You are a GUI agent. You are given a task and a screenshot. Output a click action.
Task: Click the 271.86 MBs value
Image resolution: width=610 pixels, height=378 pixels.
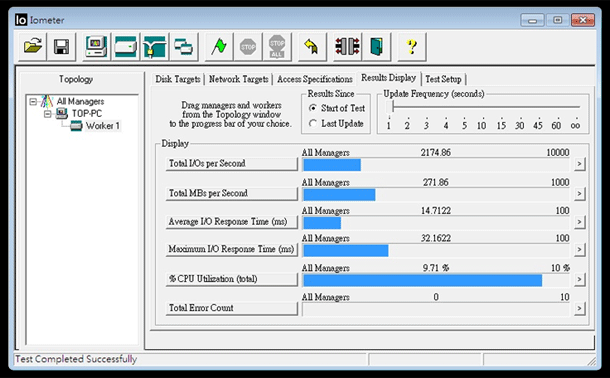tap(436, 182)
